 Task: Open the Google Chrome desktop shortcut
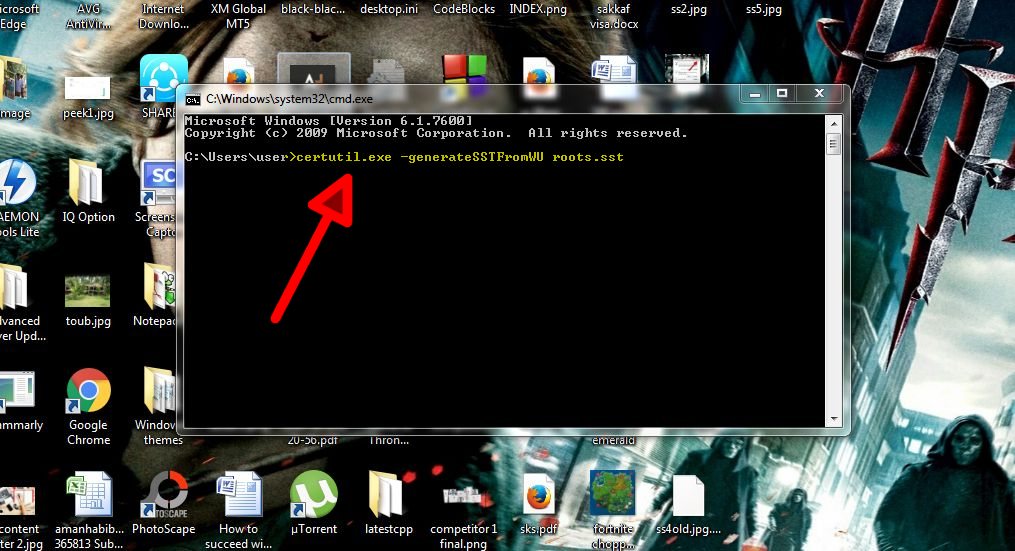click(x=89, y=390)
